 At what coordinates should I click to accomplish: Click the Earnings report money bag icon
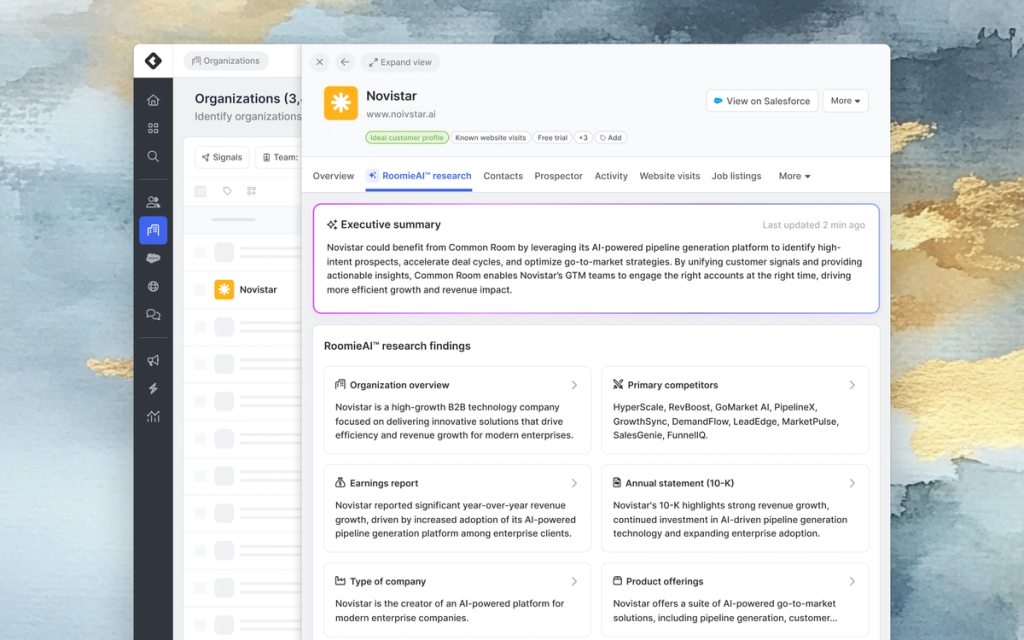340,483
